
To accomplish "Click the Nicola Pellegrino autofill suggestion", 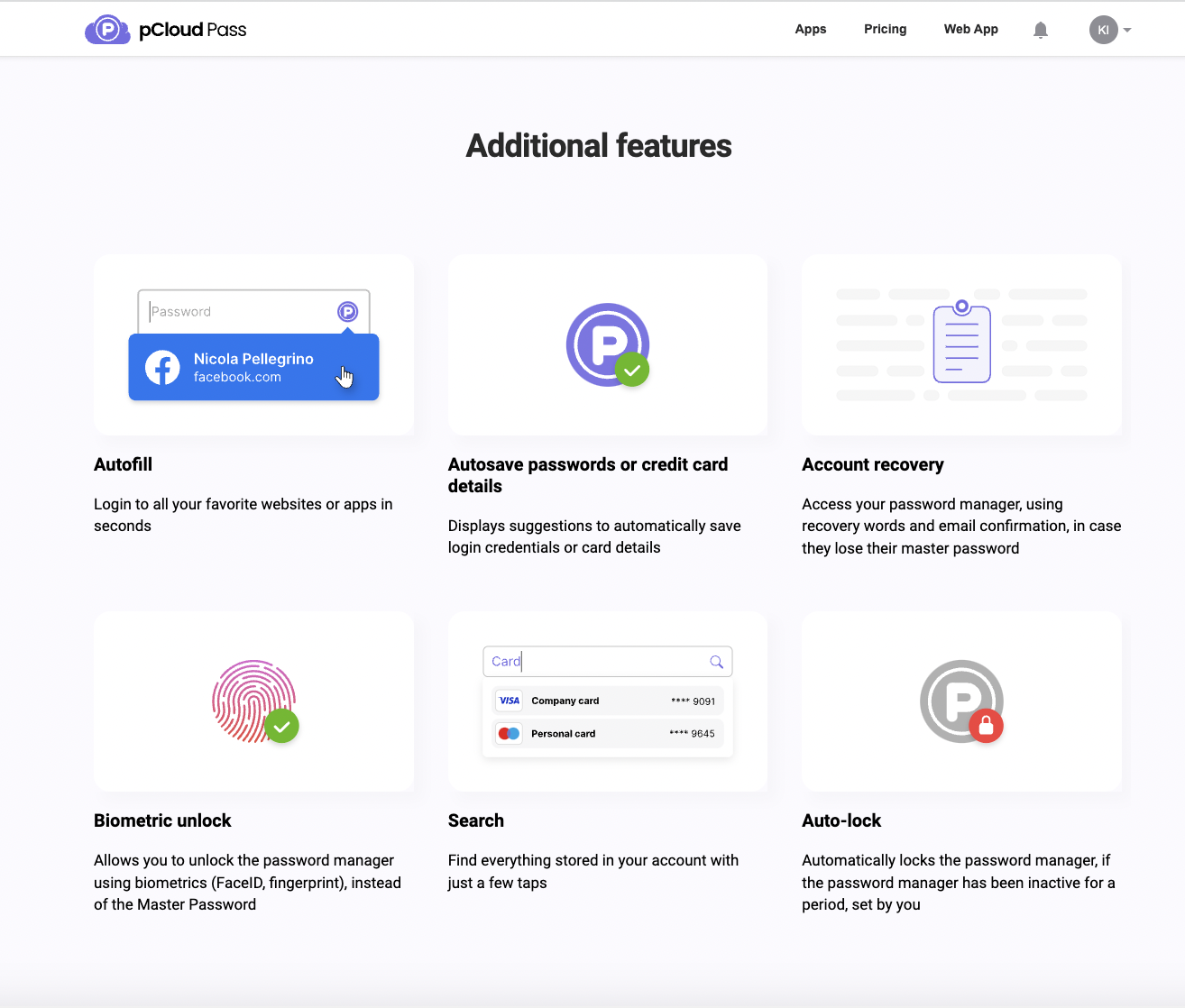I will point(253,367).
